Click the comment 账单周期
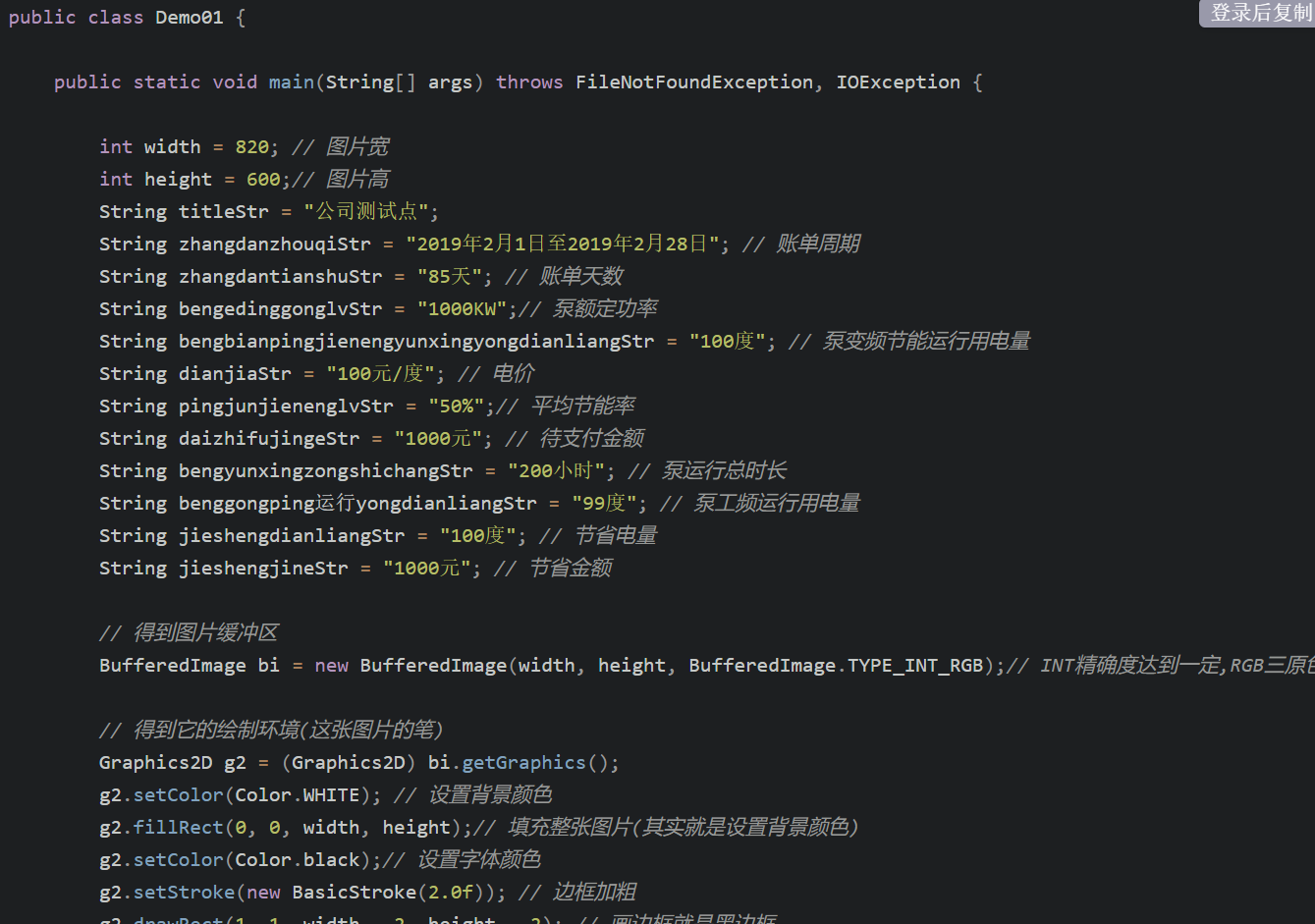 pyautogui.click(x=818, y=245)
